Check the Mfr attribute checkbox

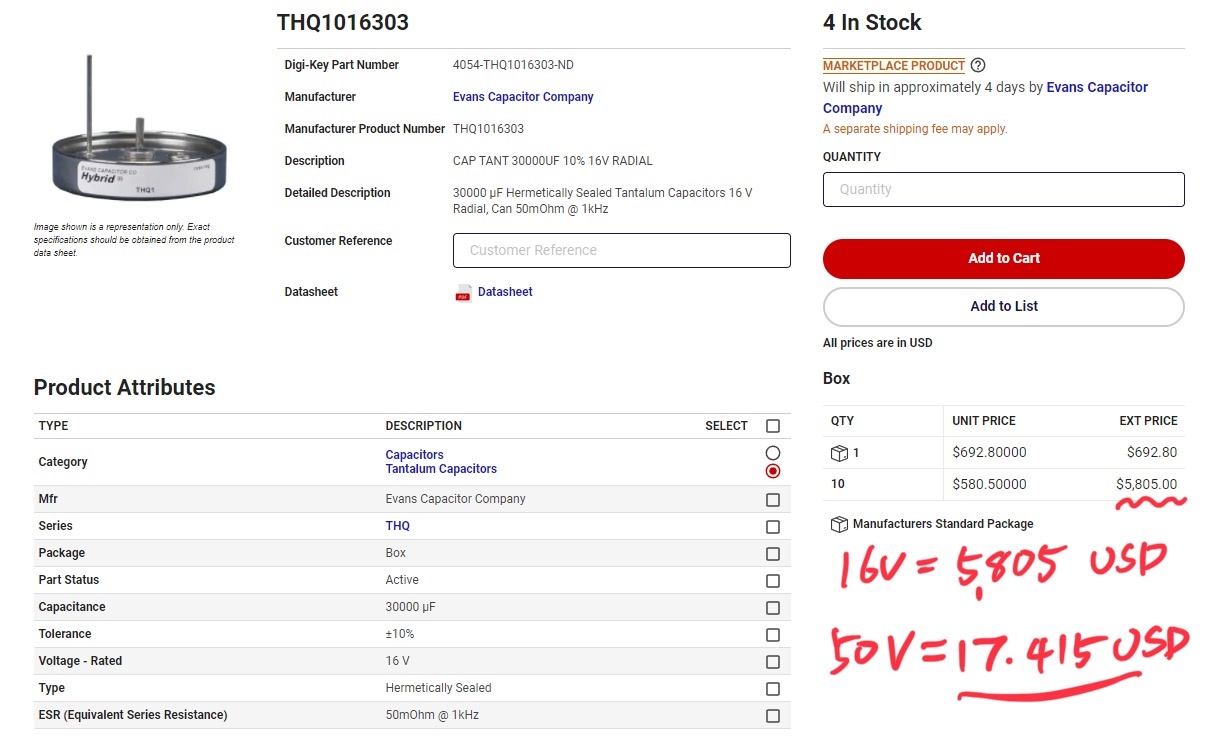772,500
